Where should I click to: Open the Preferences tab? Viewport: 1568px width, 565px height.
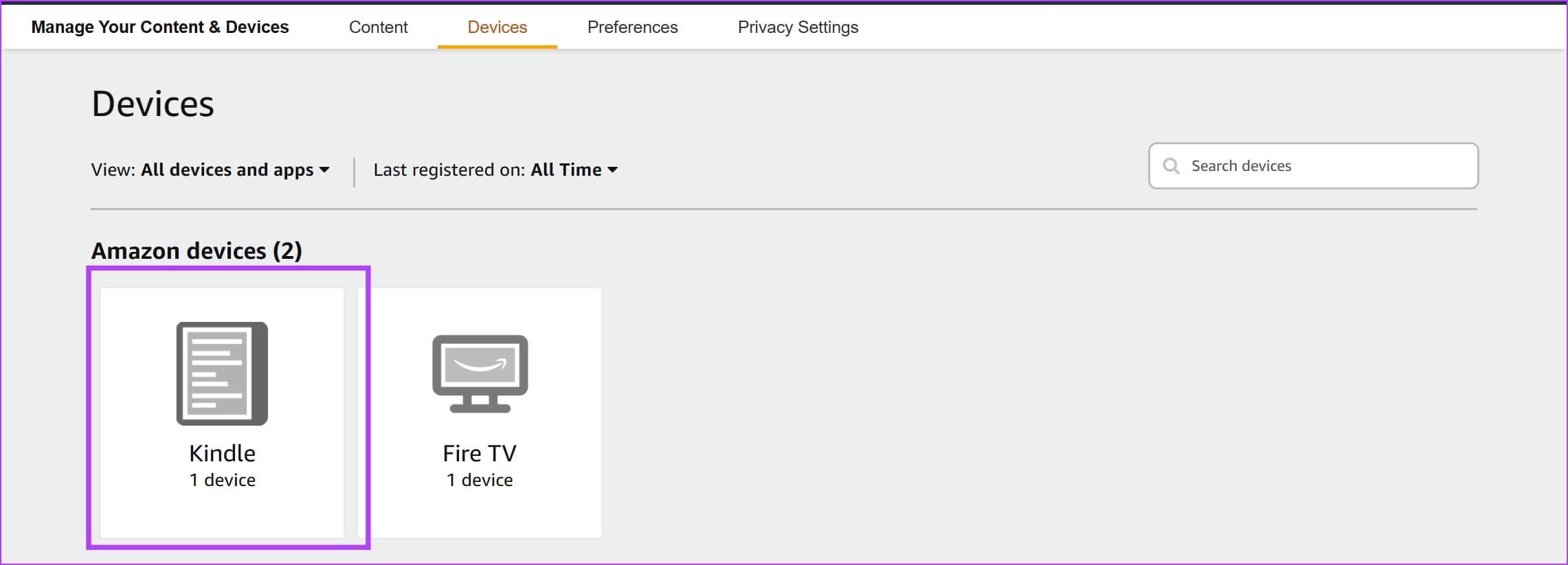(632, 27)
